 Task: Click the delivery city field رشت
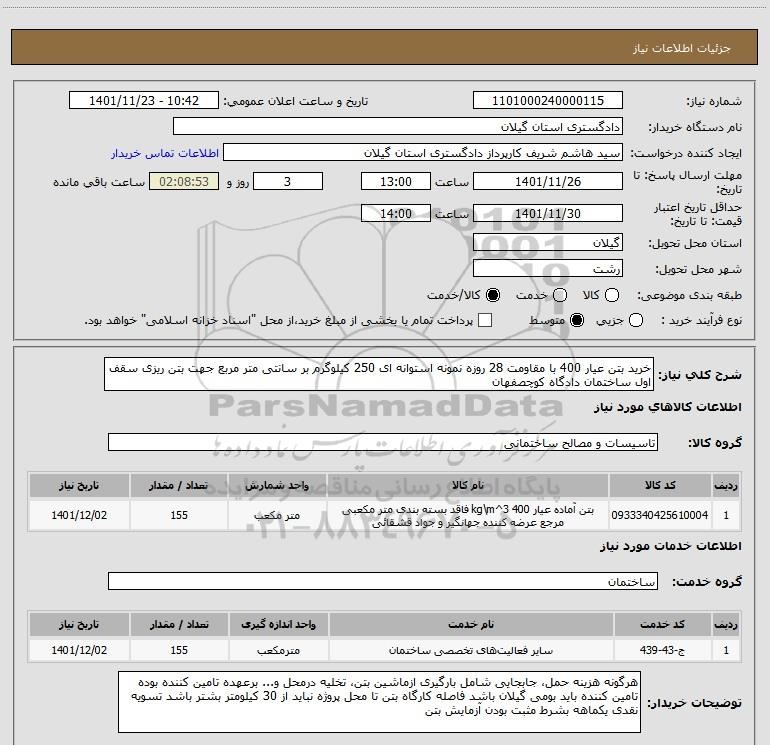click(x=548, y=269)
